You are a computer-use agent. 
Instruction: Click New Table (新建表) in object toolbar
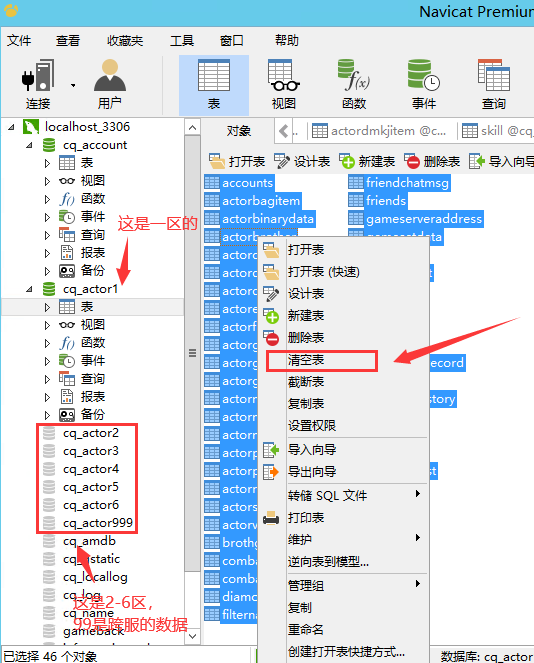(367, 161)
